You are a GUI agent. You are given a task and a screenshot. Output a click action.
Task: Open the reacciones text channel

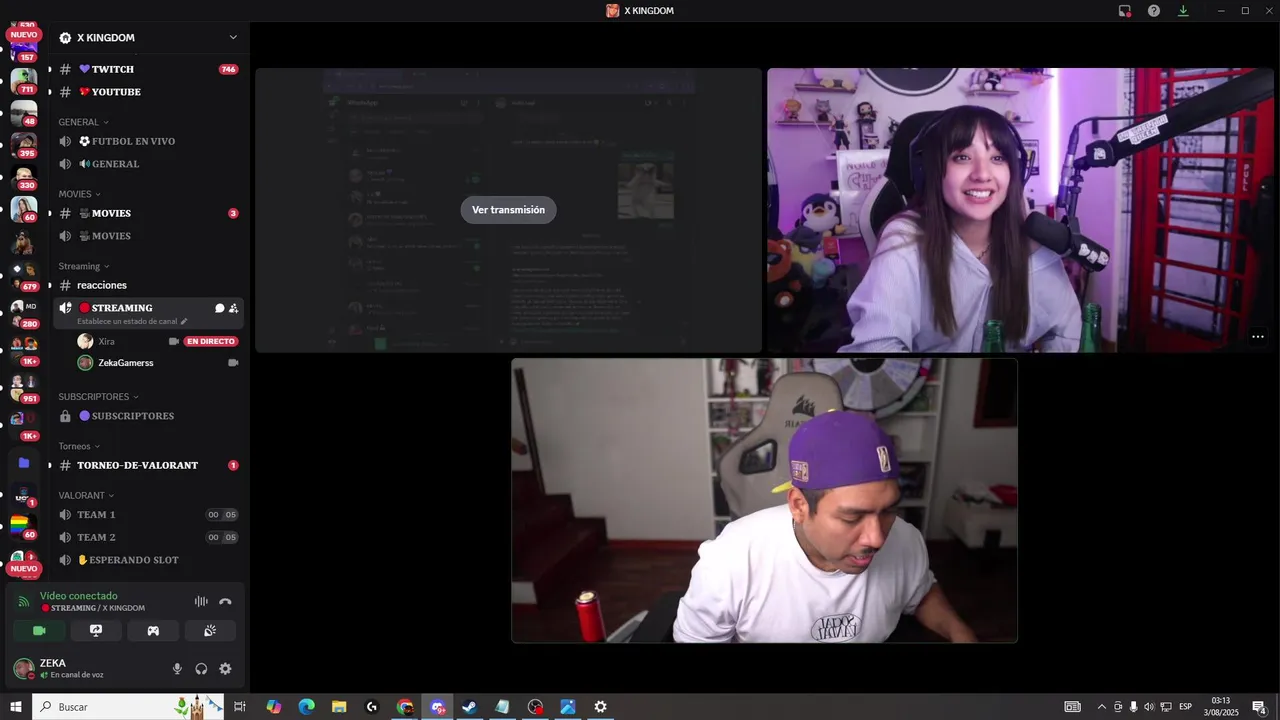pos(148,285)
